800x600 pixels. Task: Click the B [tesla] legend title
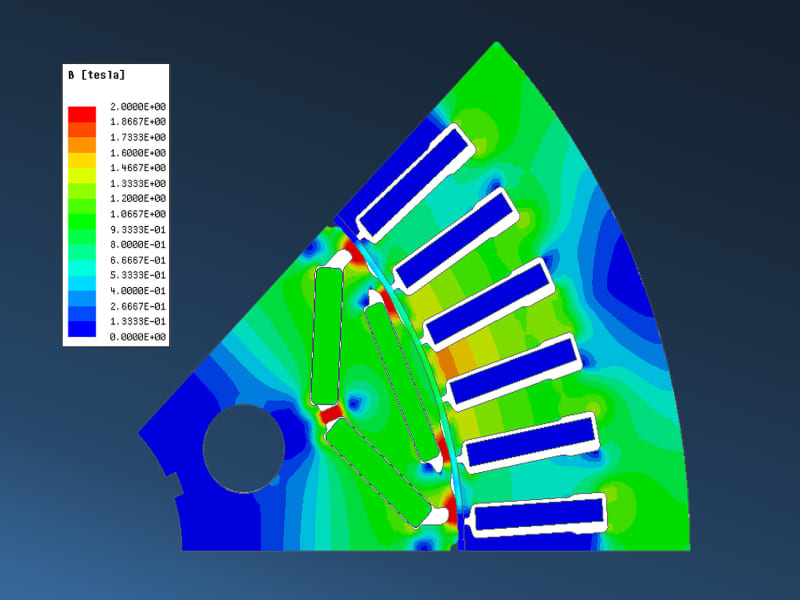[x=96, y=75]
